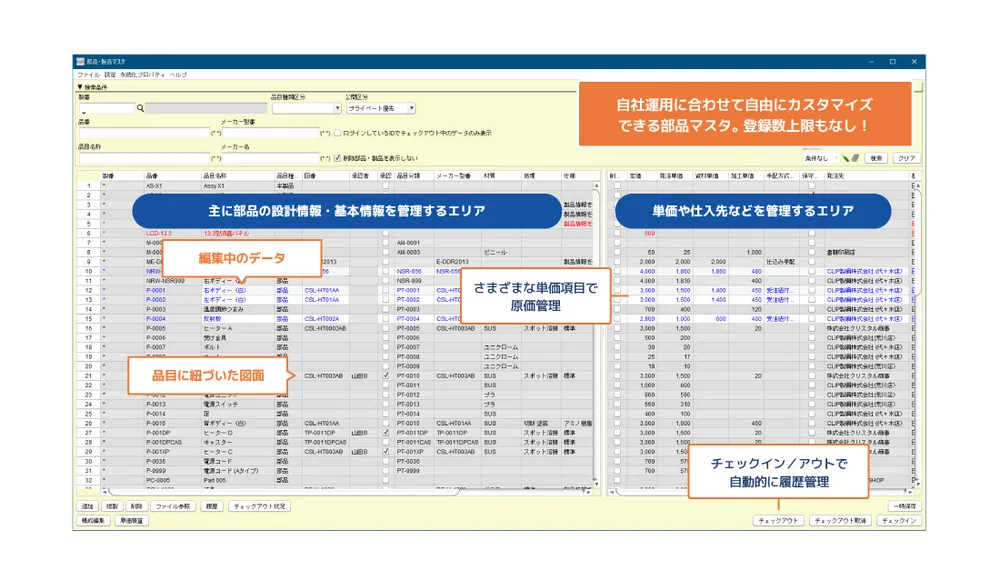Click 品目名称 column header
Screen dimensions: 1000x580
tap(237, 176)
